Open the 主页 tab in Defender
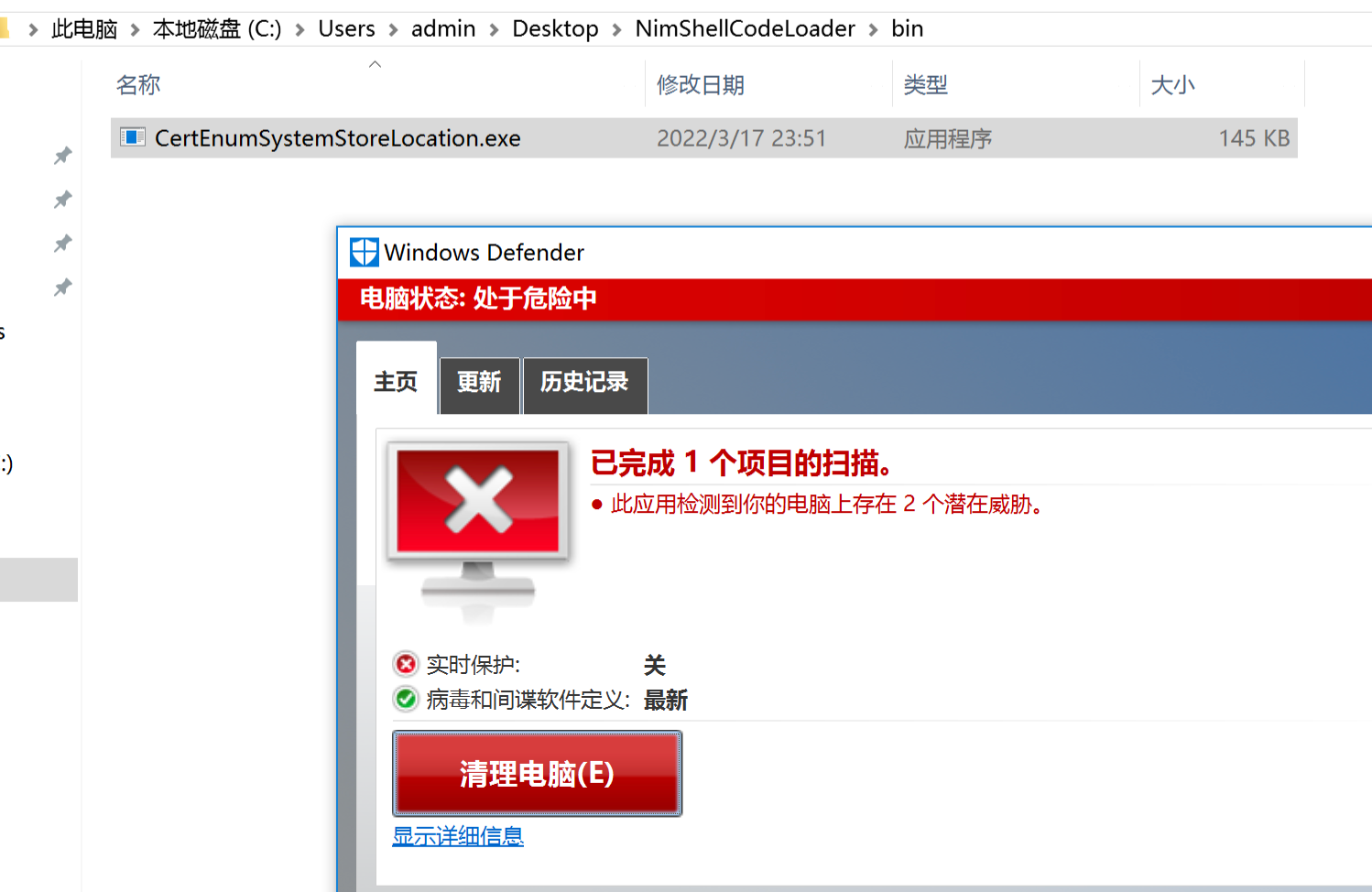Image resolution: width=1372 pixels, height=892 pixels. pyautogui.click(x=396, y=381)
